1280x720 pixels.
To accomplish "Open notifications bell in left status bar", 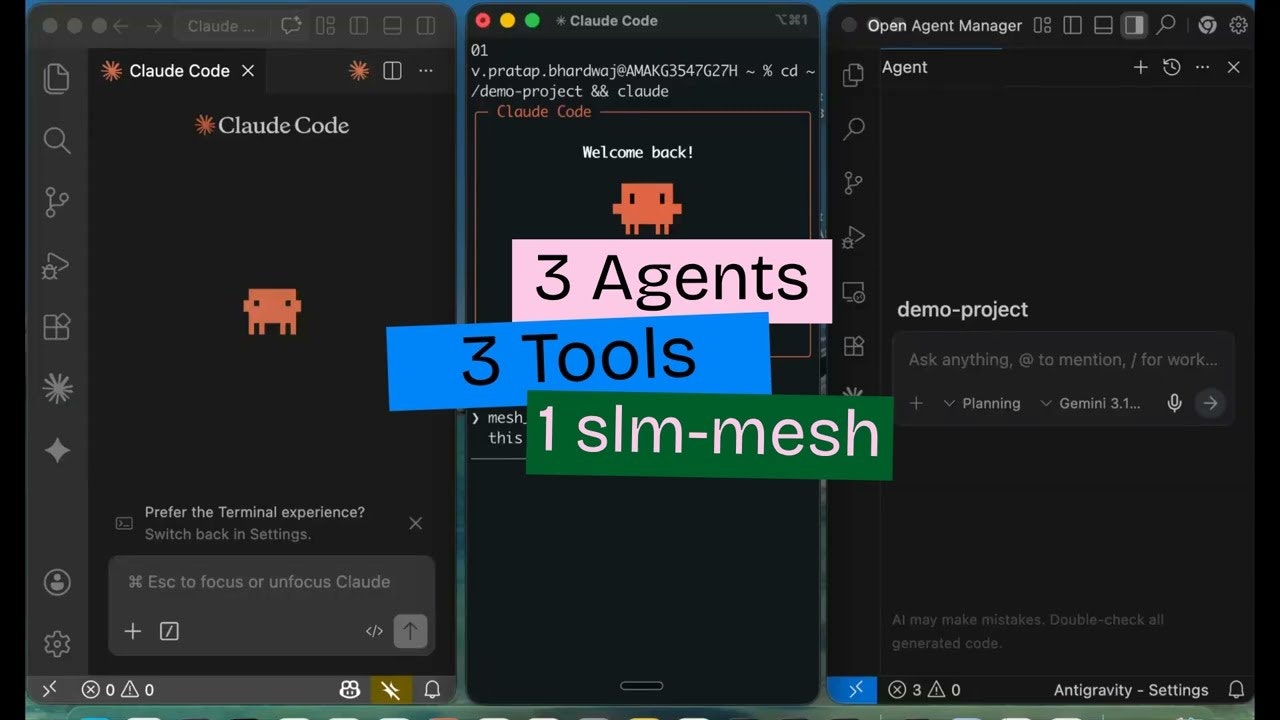I will (432, 689).
